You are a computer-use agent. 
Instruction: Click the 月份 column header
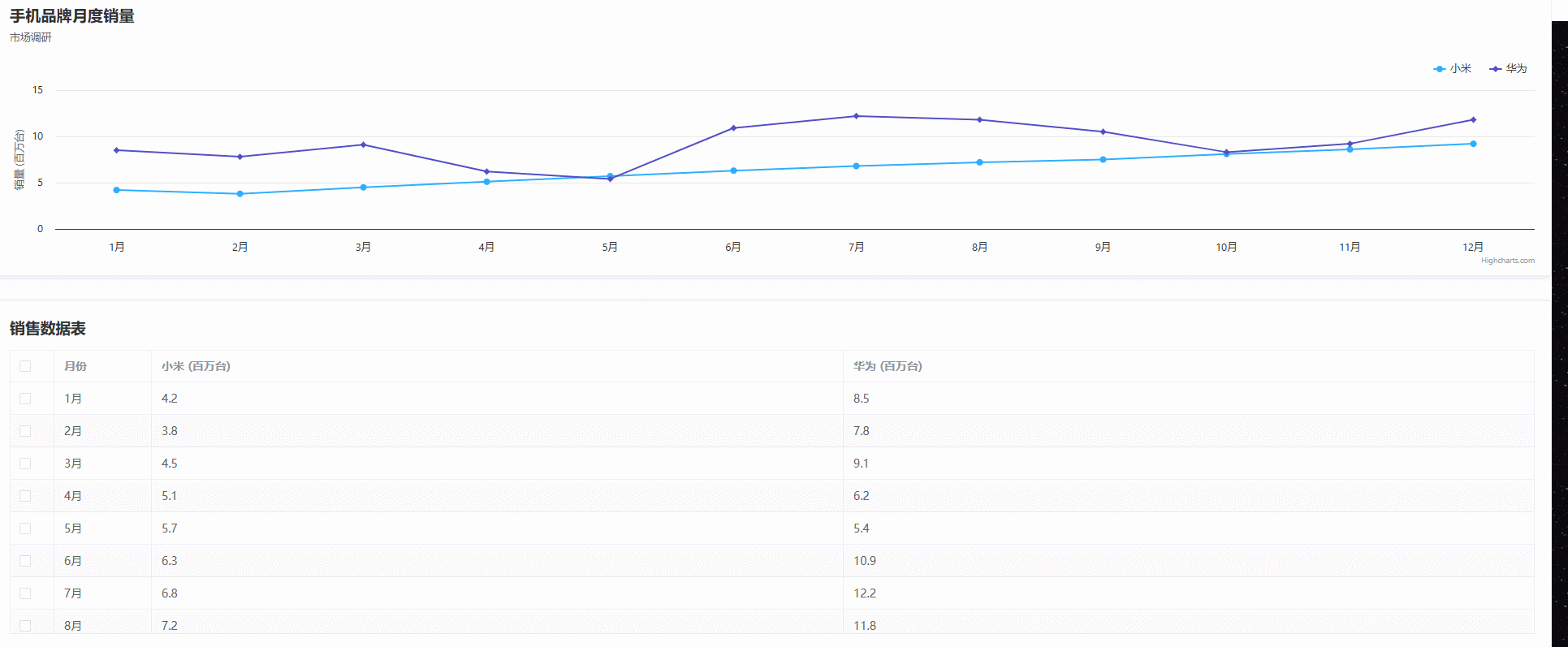[102, 366]
